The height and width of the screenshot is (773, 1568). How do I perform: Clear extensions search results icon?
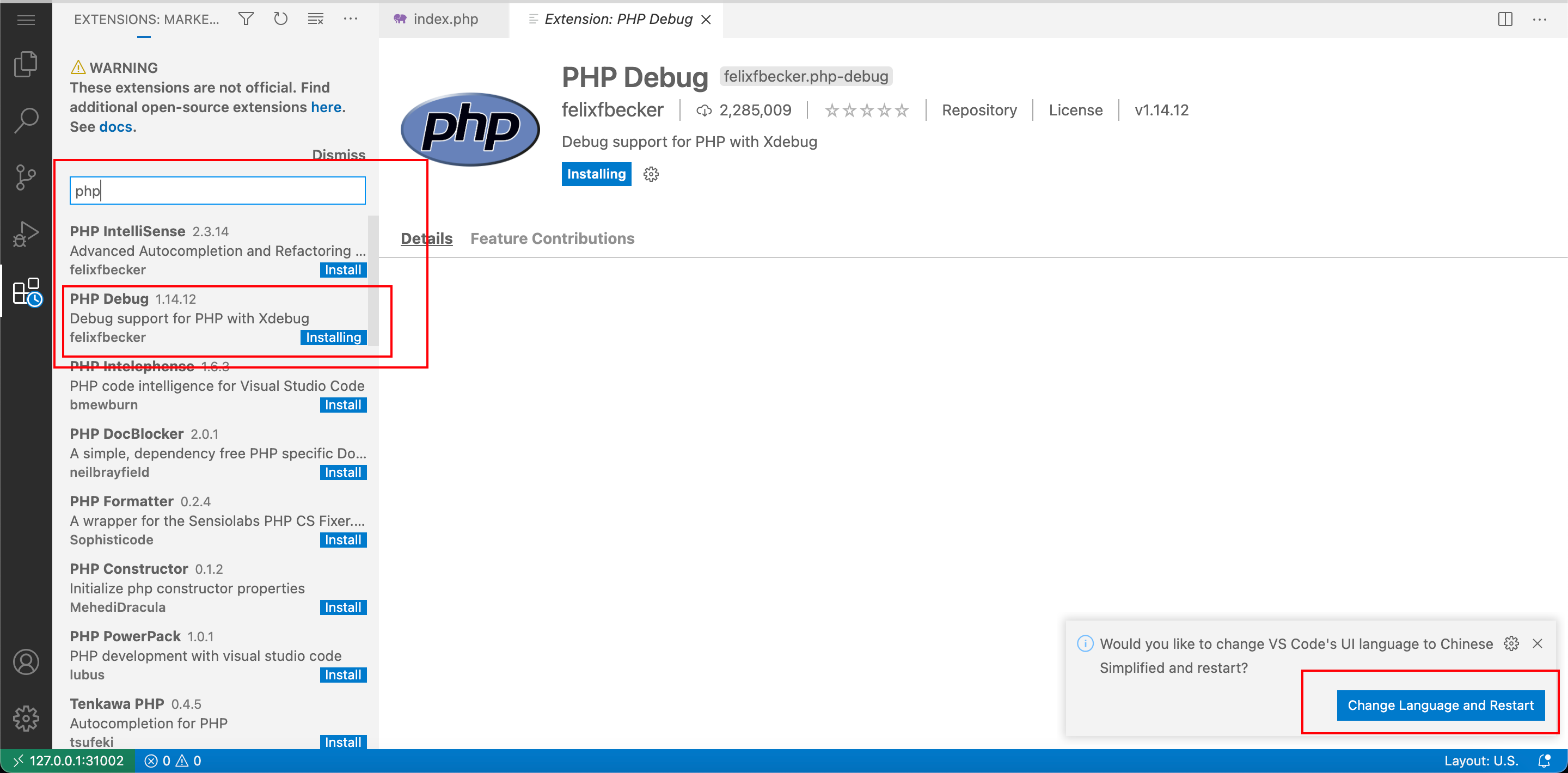pos(315,19)
